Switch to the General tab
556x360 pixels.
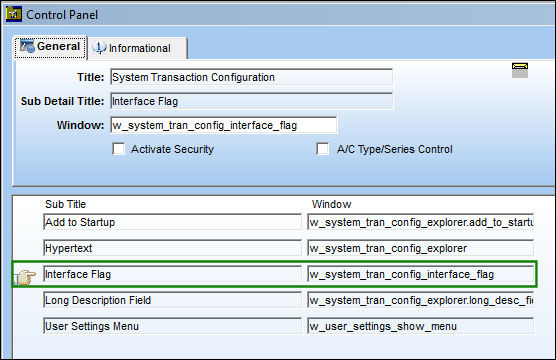coord(50,47)
